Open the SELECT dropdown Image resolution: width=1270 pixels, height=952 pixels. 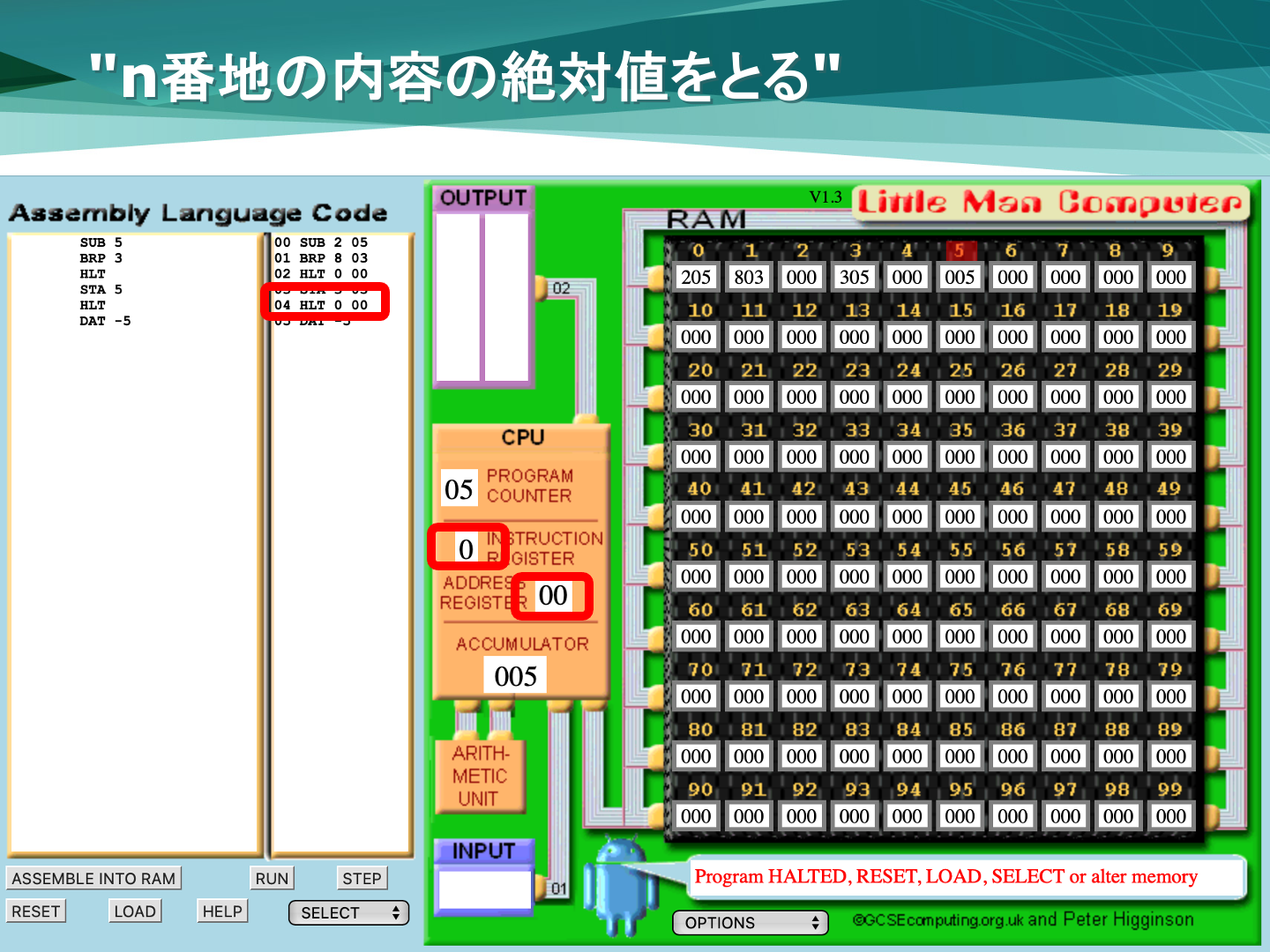pyautogui.click(x=349, y=912)
